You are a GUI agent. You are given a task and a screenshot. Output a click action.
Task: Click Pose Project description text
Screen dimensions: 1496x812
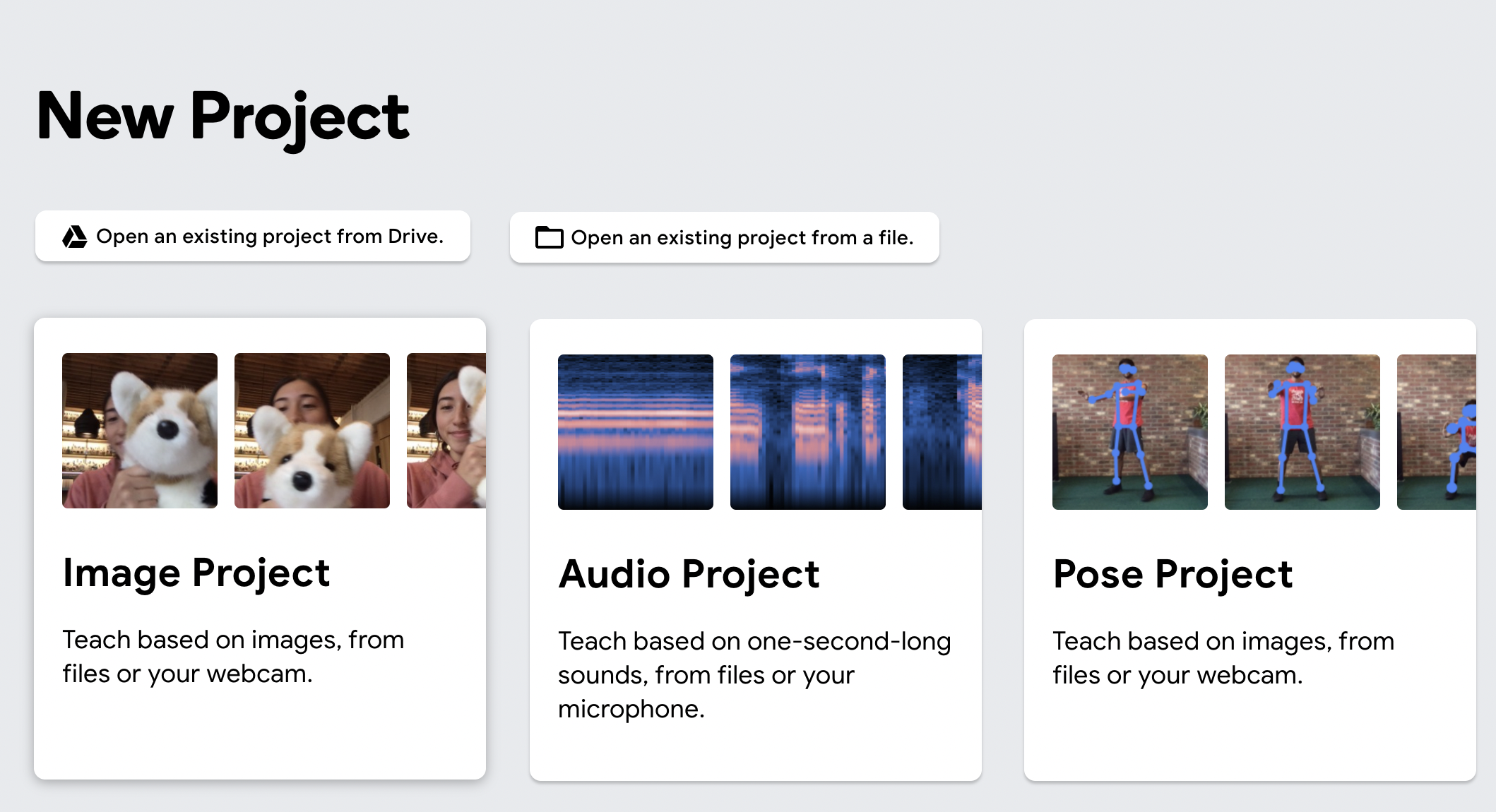pyautogui.click(x=1223, y=658)
